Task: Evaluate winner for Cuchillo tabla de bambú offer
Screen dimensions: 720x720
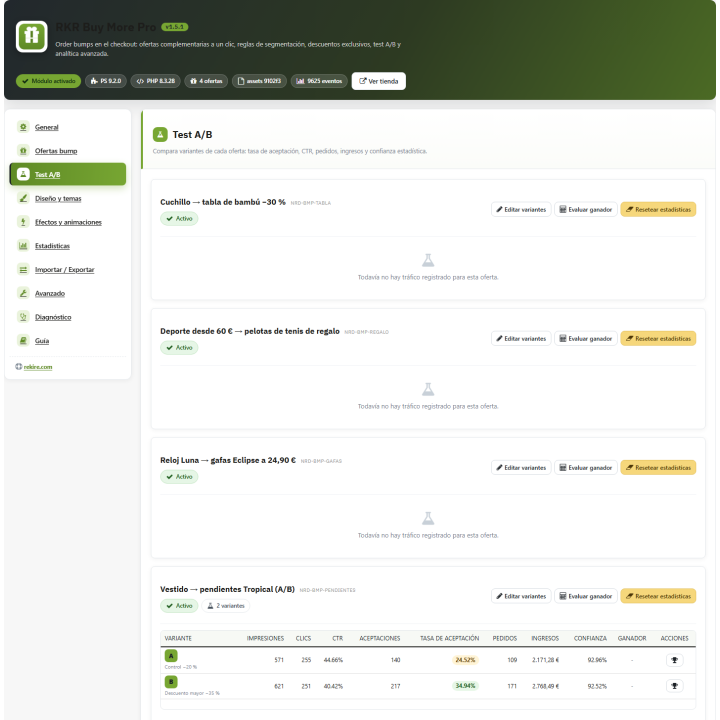Action: pos(585,209)
